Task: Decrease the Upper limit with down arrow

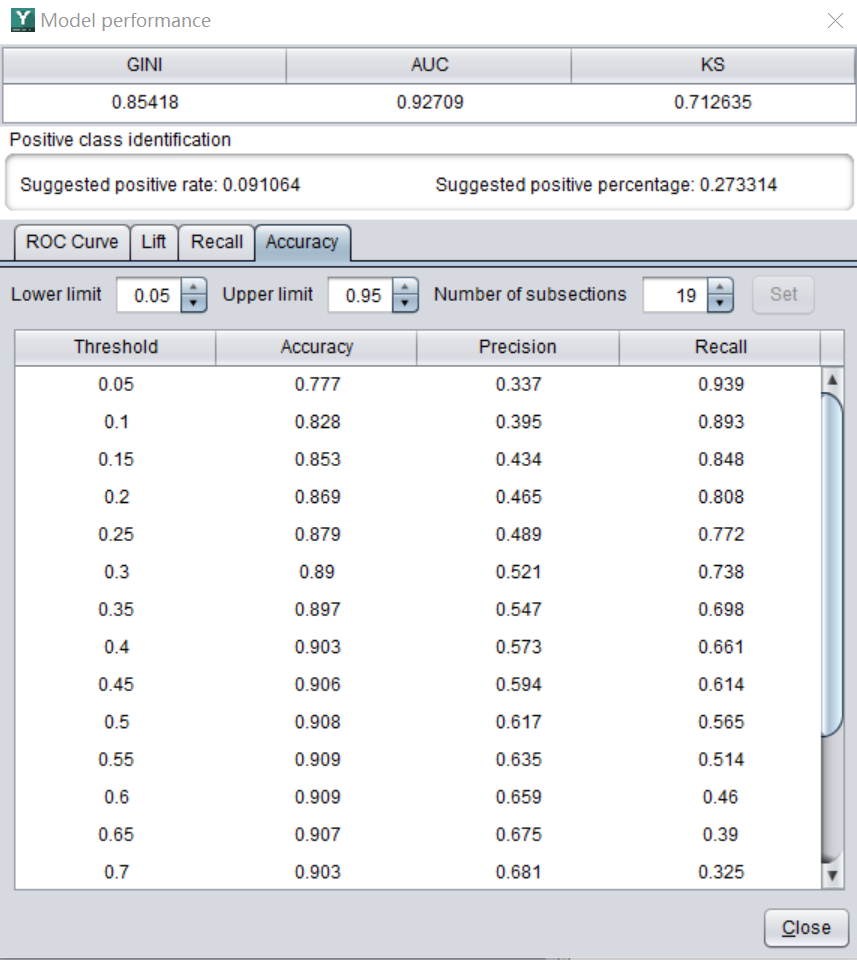Action: pos(405,303)
